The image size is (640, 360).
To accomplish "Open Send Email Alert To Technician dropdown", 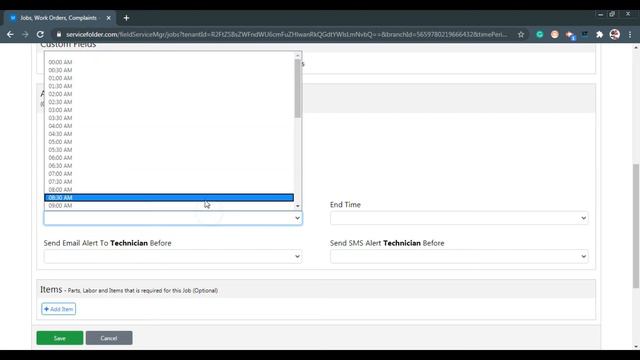I will (173, 256).
